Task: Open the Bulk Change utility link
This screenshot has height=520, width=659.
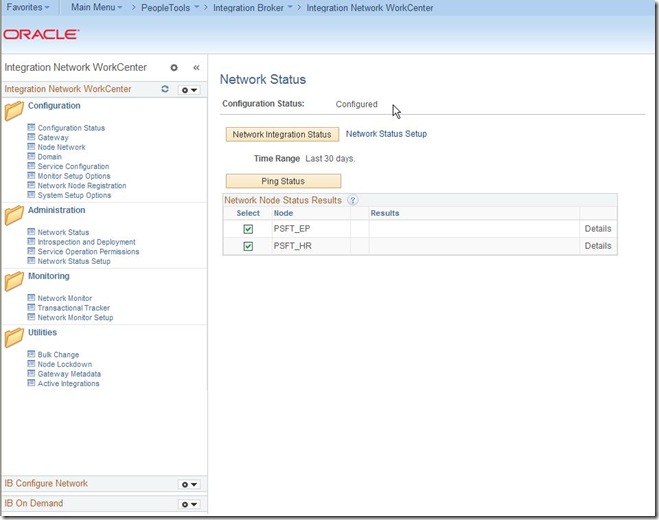Action: [58, 354]
